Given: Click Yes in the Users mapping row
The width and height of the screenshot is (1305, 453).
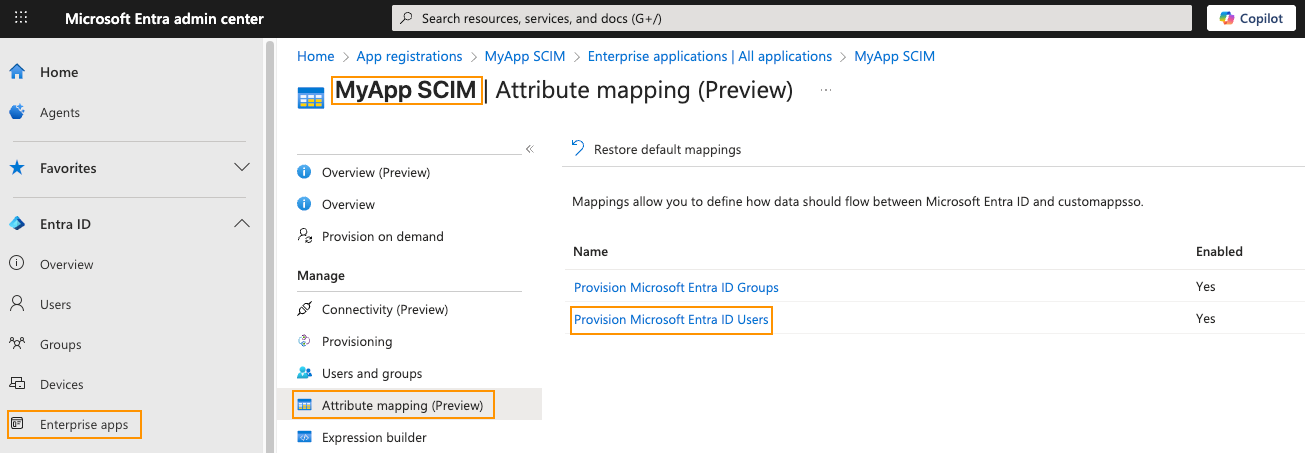Looking at the screenshot, I should click(1206, 319).
